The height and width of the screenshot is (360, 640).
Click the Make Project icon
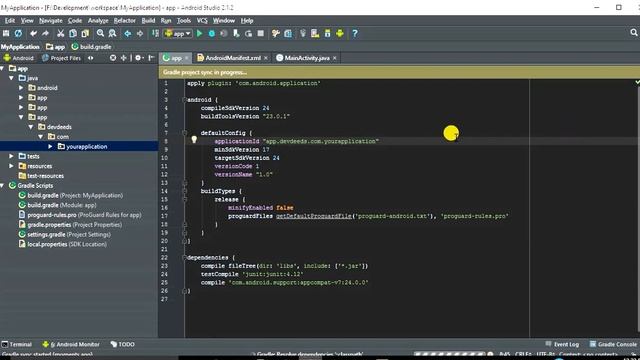point(155,33)
